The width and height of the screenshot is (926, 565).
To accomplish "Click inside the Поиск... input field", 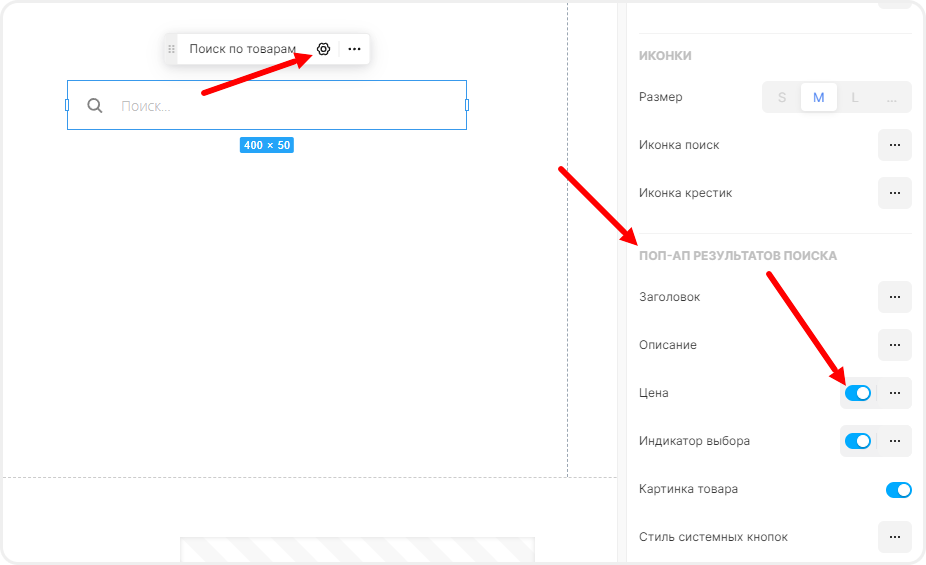I will 280,106.
